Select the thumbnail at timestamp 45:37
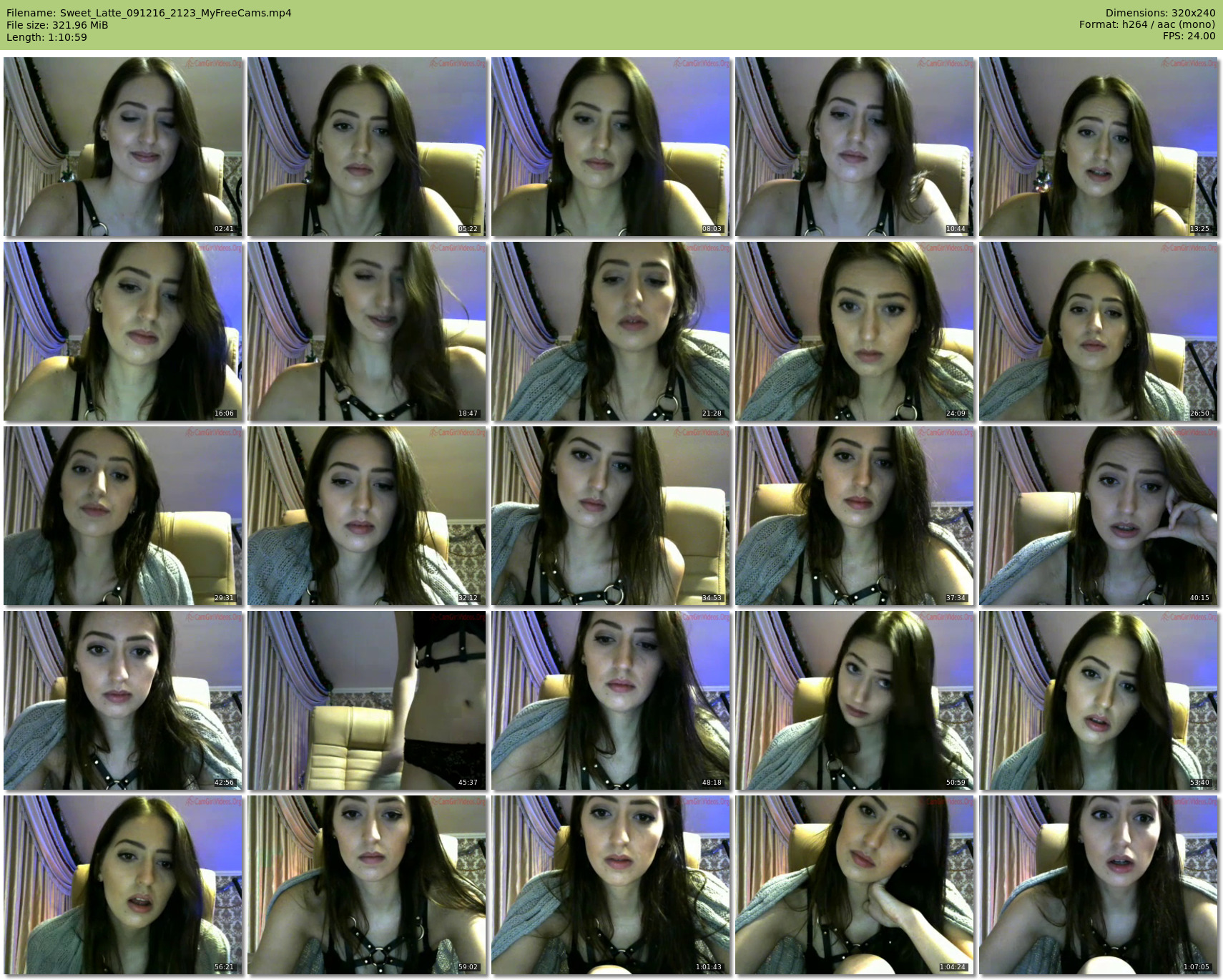Viewport: 1223px width, 980px height. 367,700
